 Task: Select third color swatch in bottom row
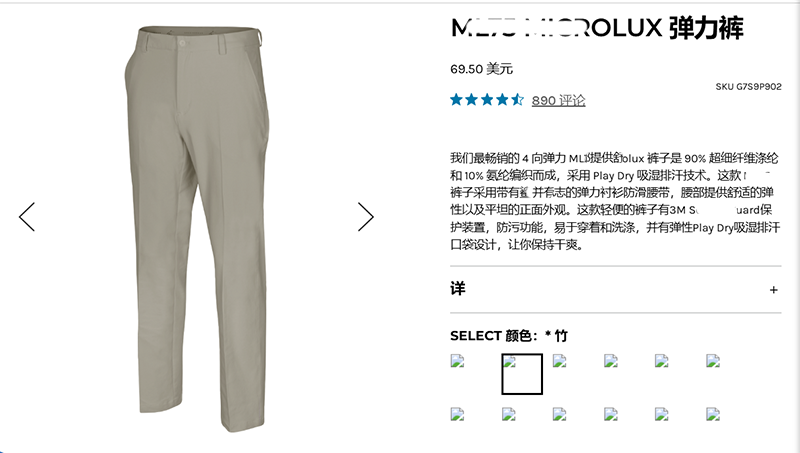(560, 414)
